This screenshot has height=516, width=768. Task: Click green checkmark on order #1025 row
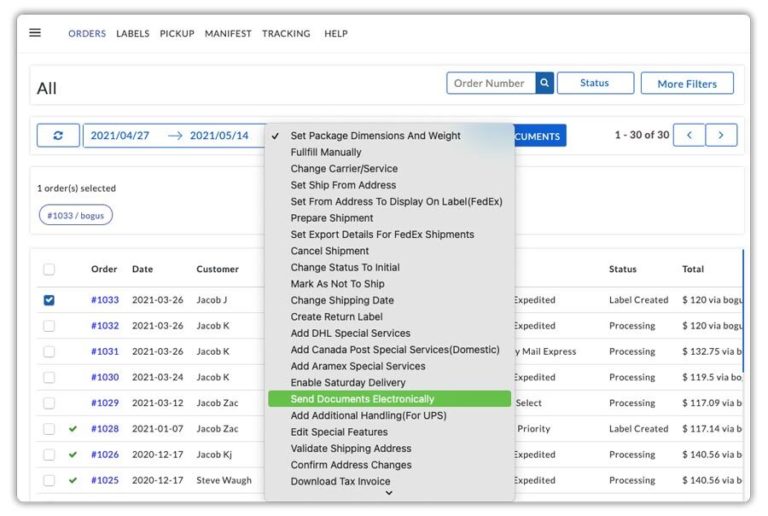73,480
